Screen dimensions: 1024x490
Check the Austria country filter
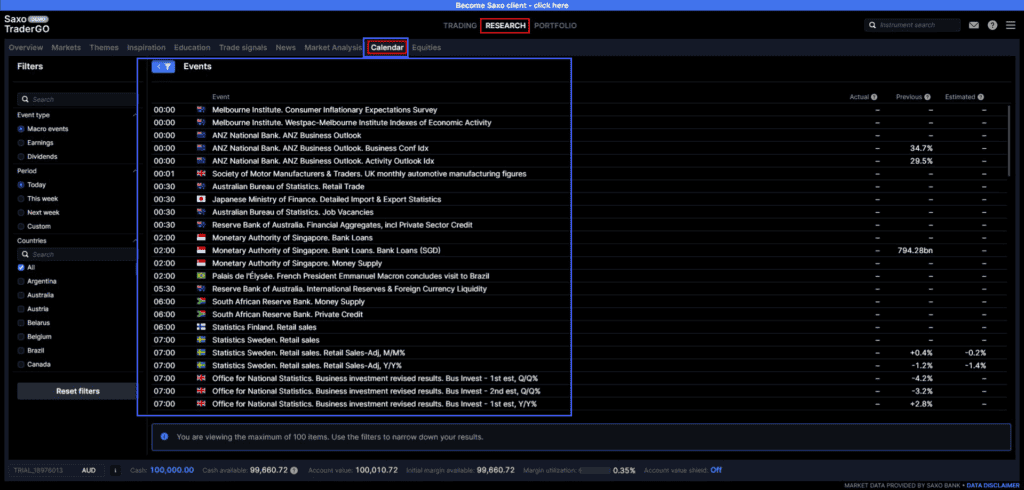pyautogui.click(x=22, y=309)
